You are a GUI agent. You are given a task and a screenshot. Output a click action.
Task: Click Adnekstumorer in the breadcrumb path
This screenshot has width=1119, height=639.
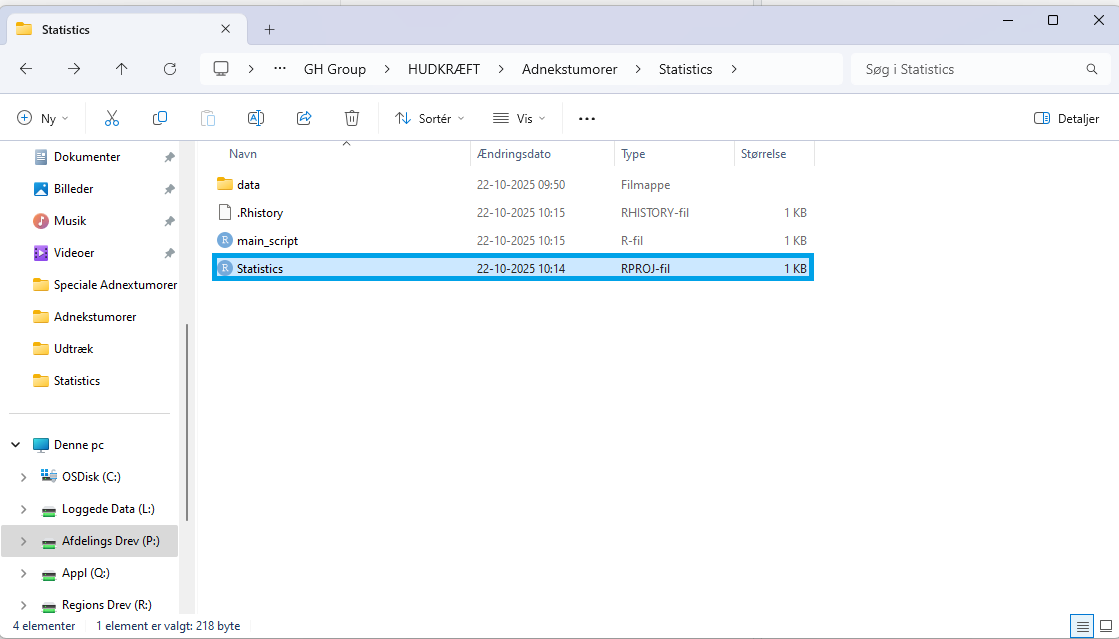click(569, 69)
